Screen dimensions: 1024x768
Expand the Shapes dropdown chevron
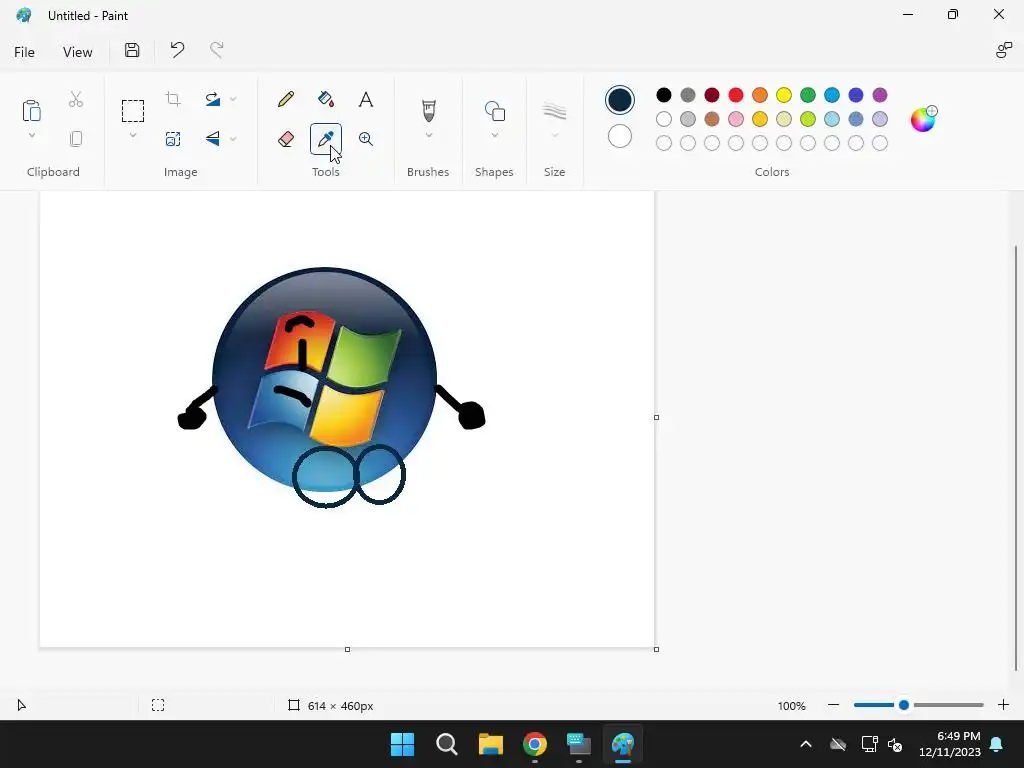[x=494, y=135]
